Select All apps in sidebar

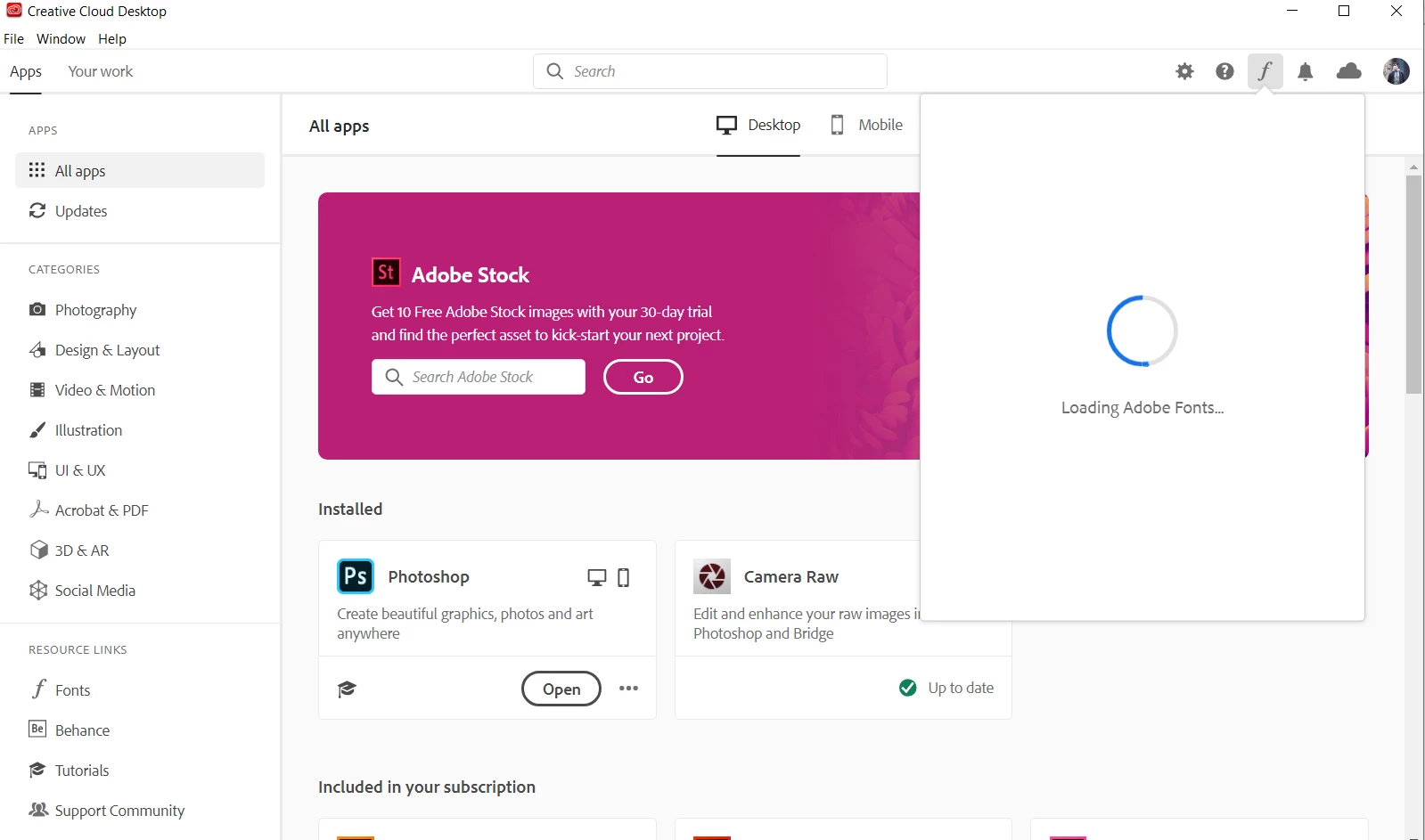(x=140, y=170)
